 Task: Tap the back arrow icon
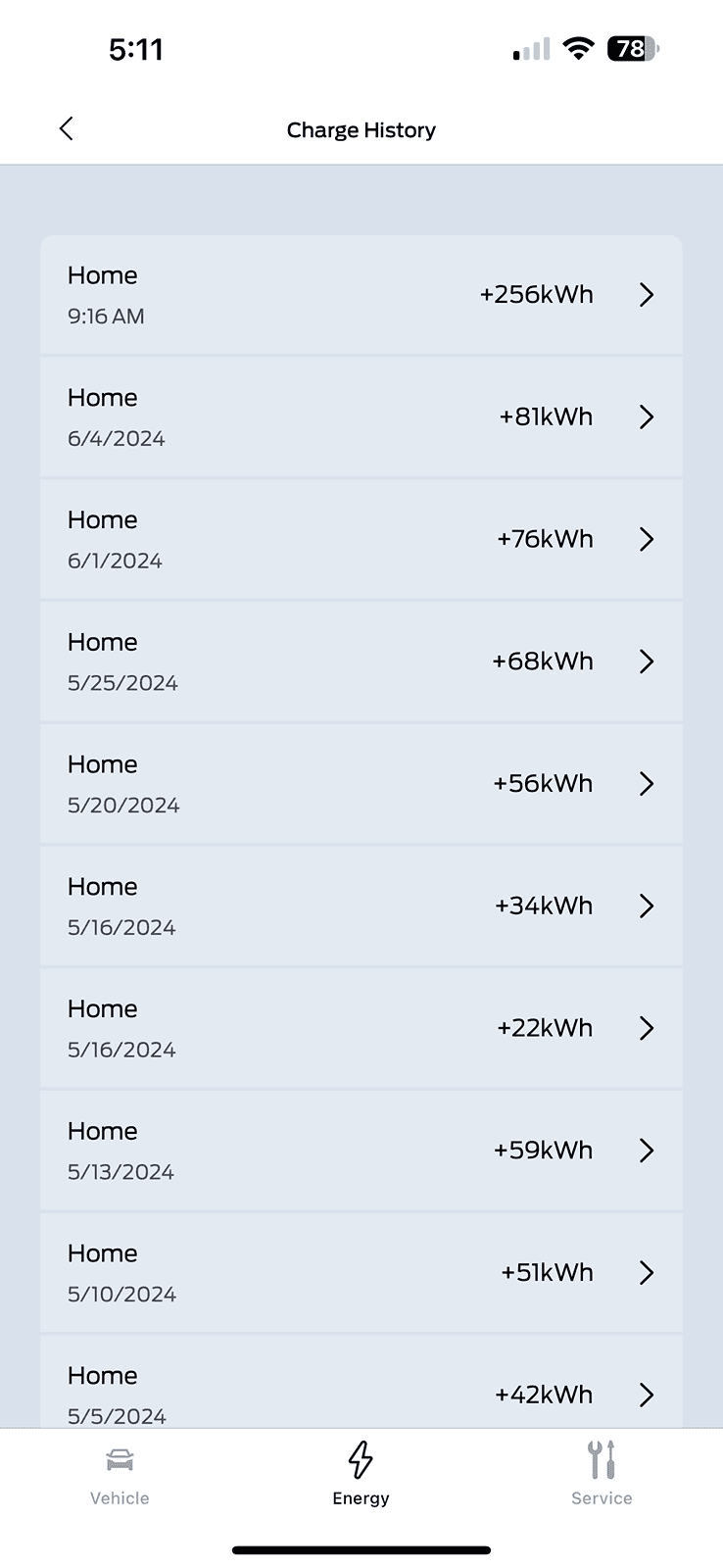click(x=66, y=129)
